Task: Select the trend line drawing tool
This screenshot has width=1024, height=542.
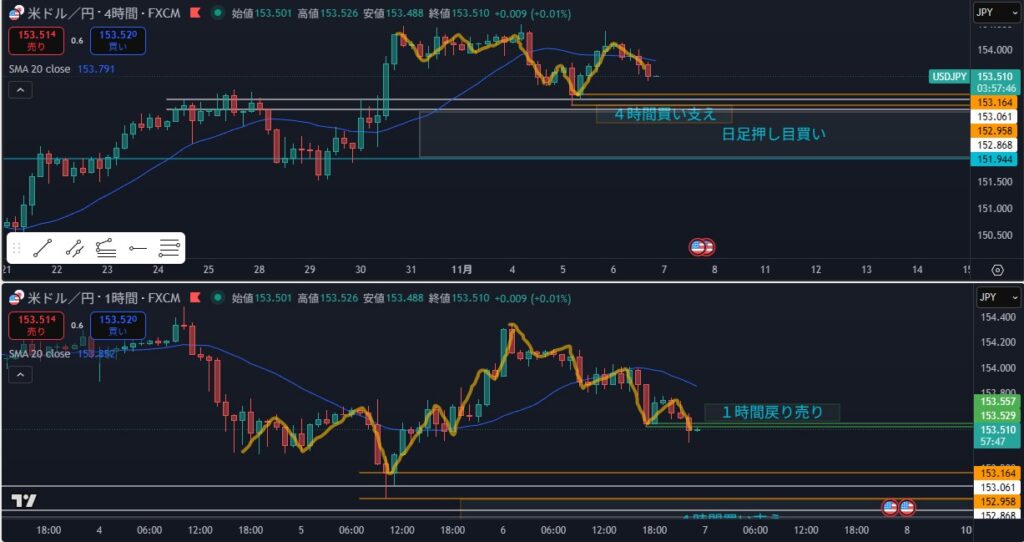Action: 41,247
